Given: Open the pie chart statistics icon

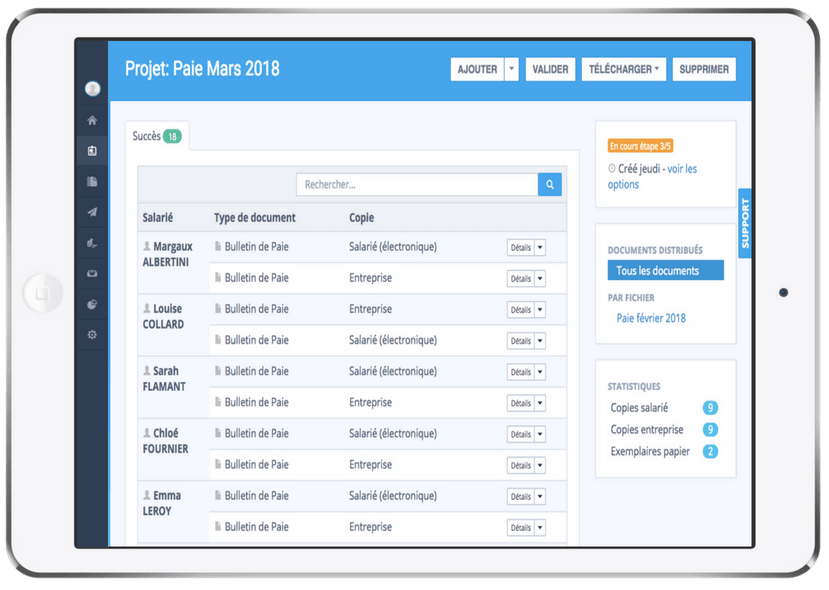Looking at the screenshot, I should point(91,304).
